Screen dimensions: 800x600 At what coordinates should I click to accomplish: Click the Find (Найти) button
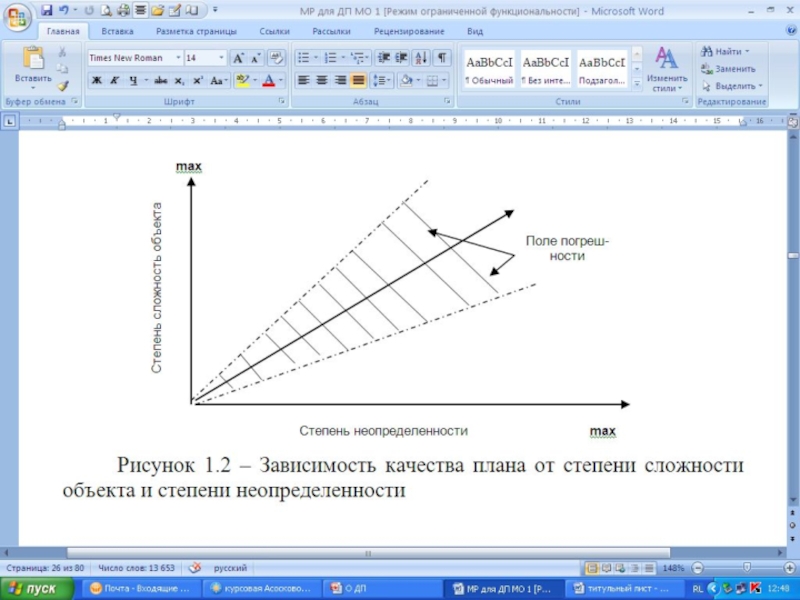(727, 51)
